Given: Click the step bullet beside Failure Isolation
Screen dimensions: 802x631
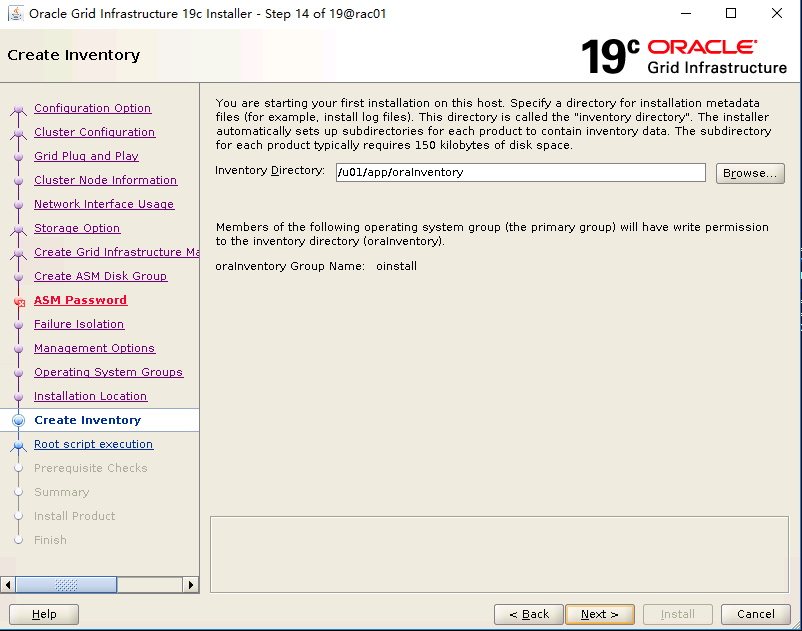Looking at the screenshot, I should [x=18, y=325].
